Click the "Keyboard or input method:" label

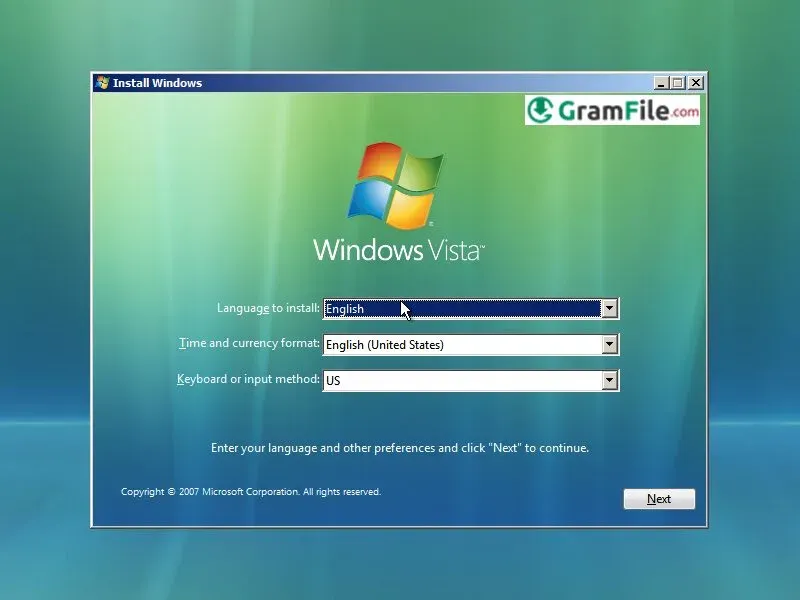click(x=248, y=379)
